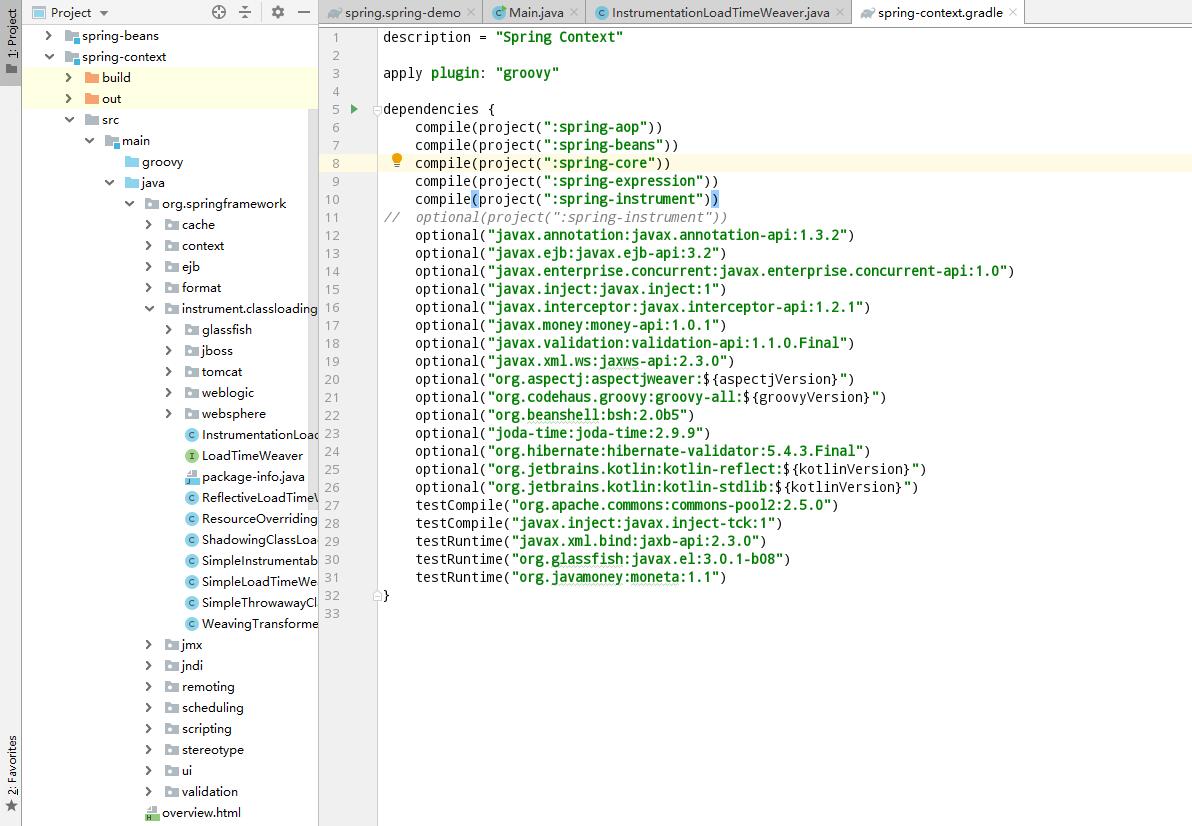Collapse the java folder
Screen dimensions: 1192x826
point(109,183)
